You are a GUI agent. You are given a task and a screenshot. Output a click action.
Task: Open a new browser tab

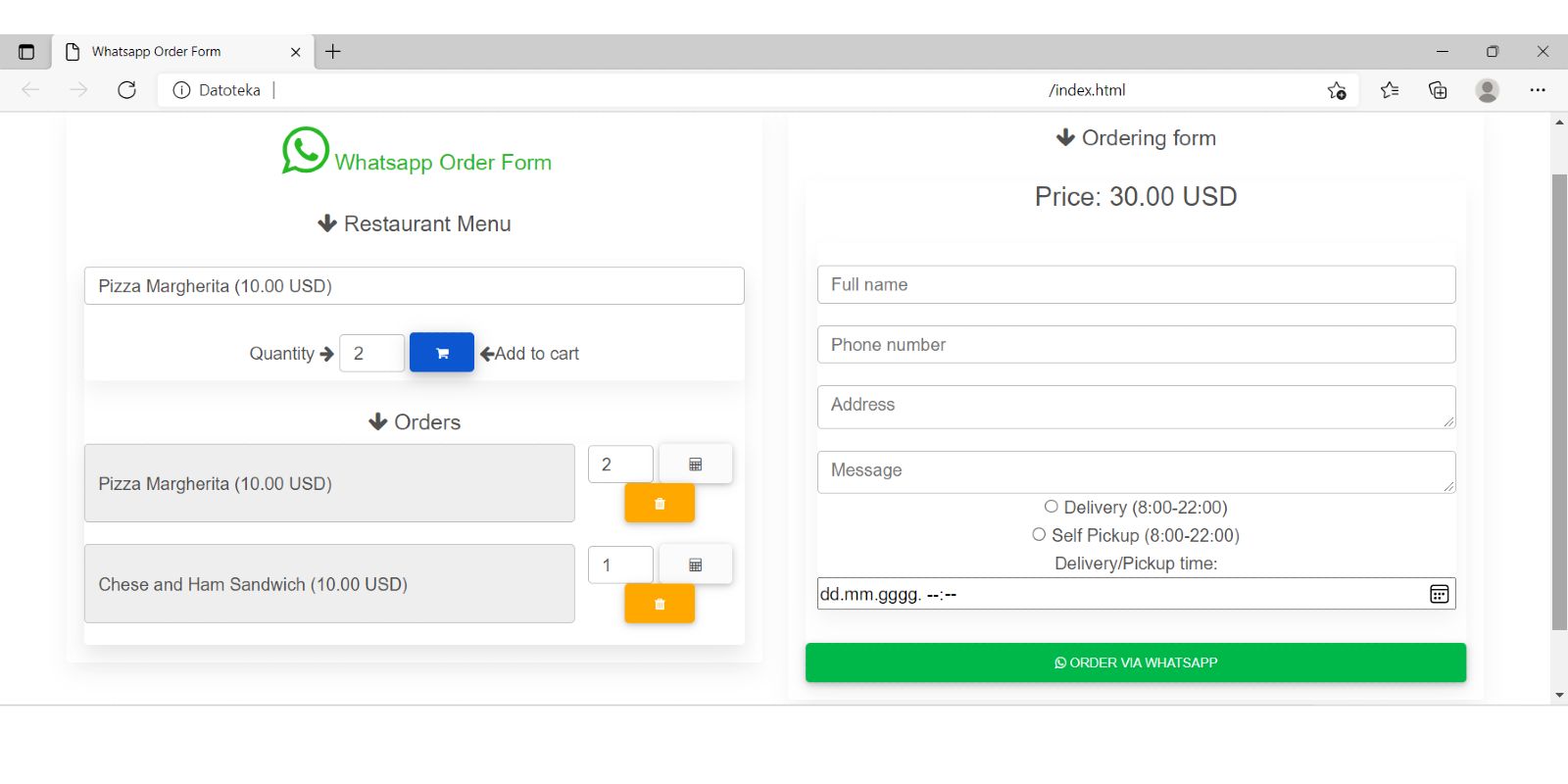[x=333, y=52]
